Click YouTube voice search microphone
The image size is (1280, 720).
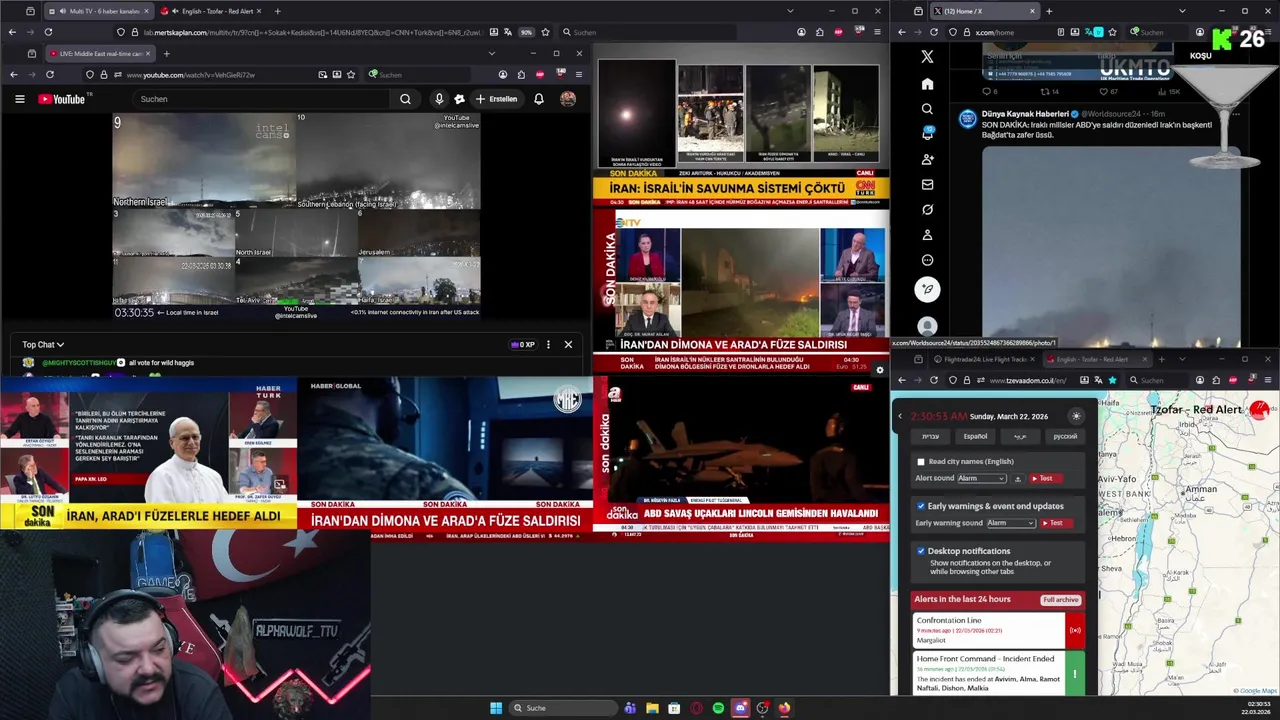[439, 99]
